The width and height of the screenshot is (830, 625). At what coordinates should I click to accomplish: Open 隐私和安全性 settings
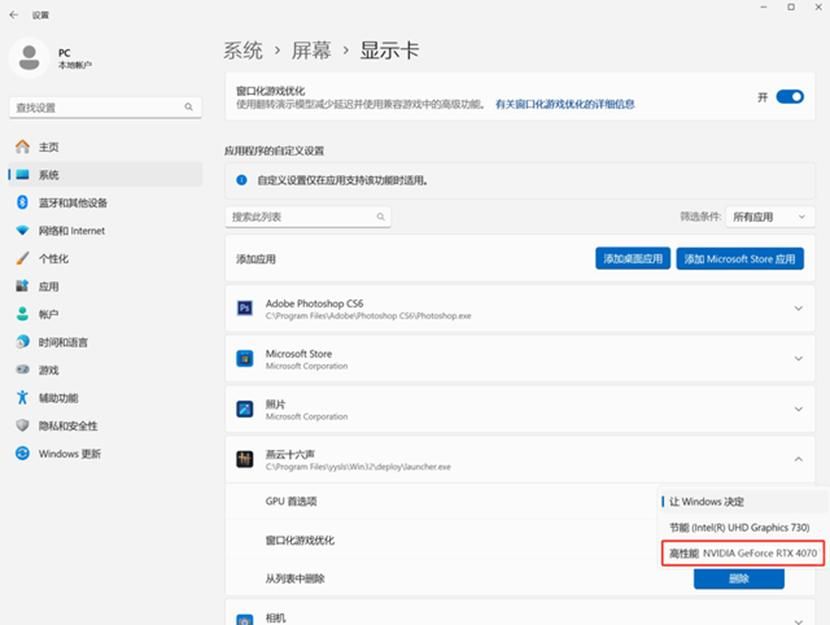click(105, 425)
